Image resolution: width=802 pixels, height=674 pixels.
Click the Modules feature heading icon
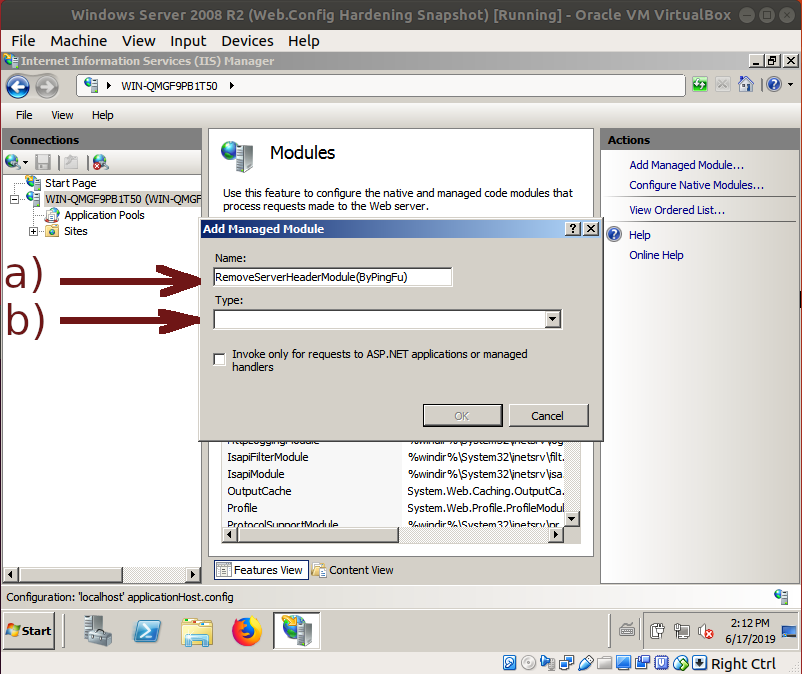pos(237,155)
